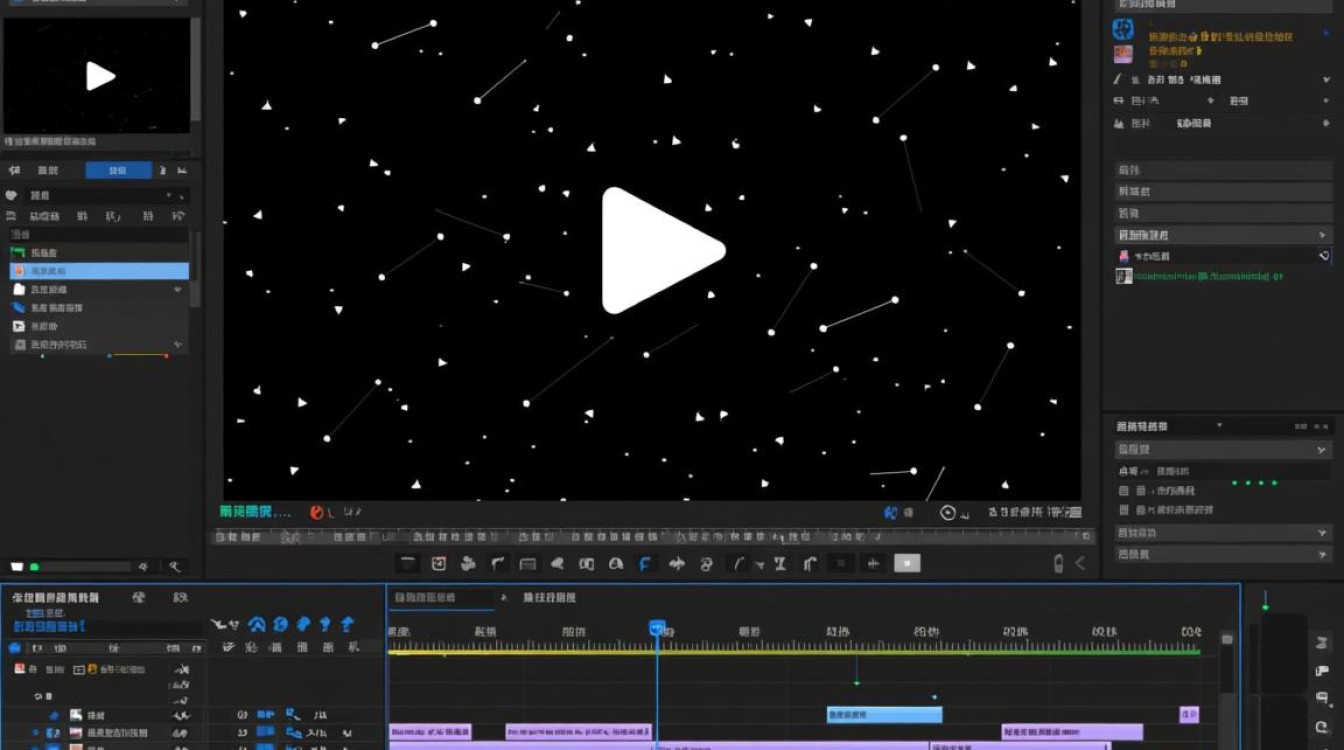The width and height of the screenshot is (1344, 750).
Task: Toggle the blue eye icon in track header row
Action: tap(14, 647)
